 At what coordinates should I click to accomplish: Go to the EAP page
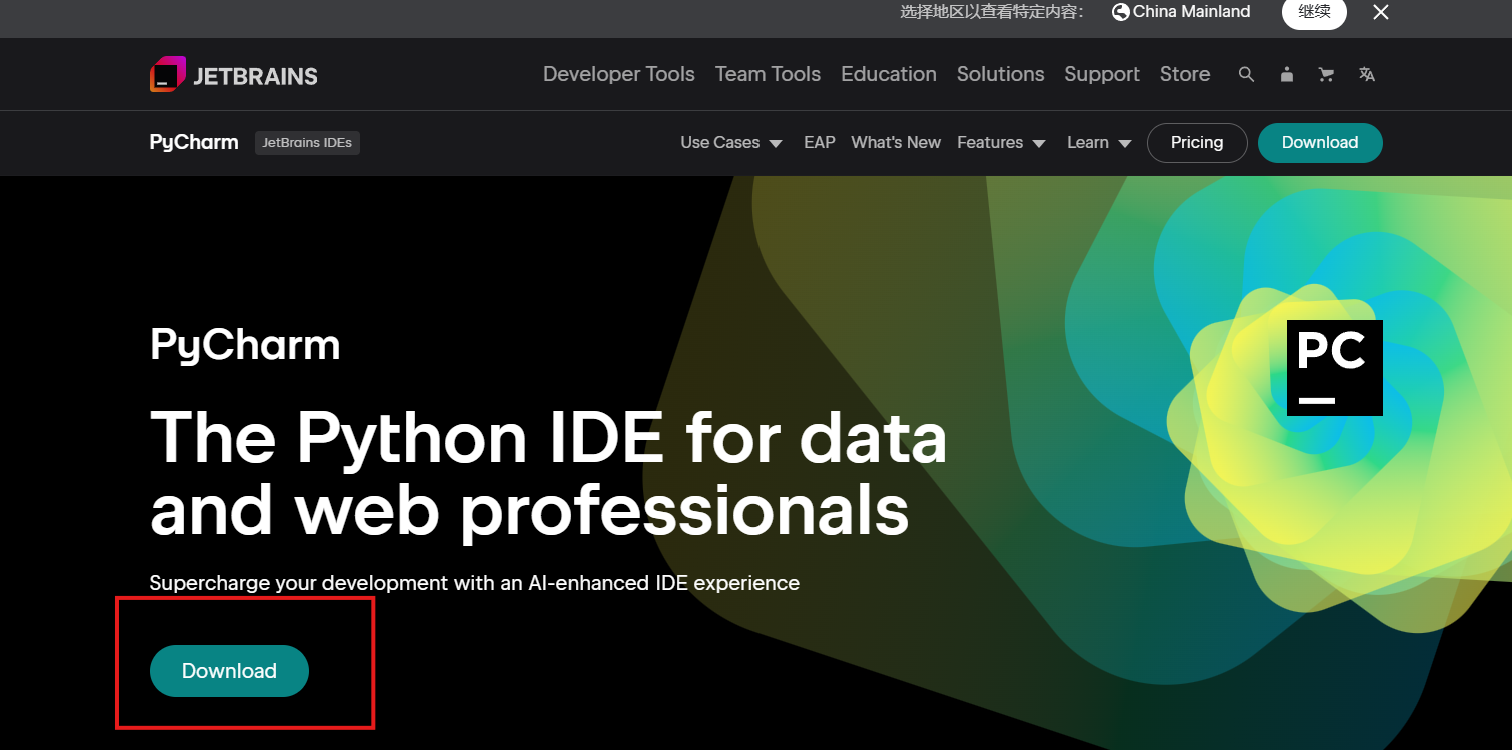(820, 143)
